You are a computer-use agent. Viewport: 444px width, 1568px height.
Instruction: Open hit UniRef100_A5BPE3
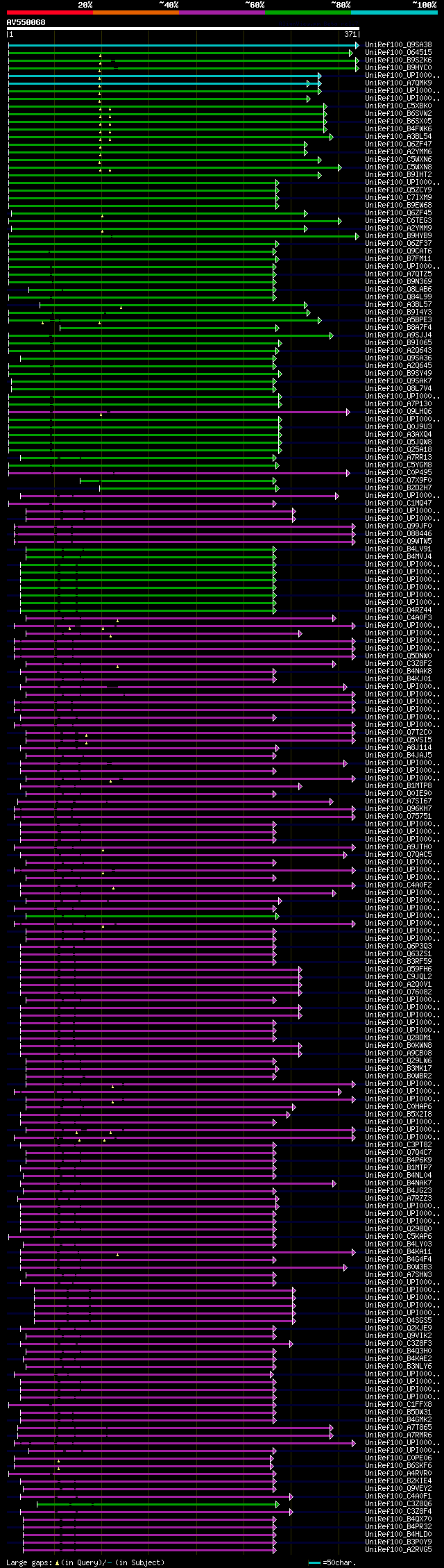coord(398,319)
